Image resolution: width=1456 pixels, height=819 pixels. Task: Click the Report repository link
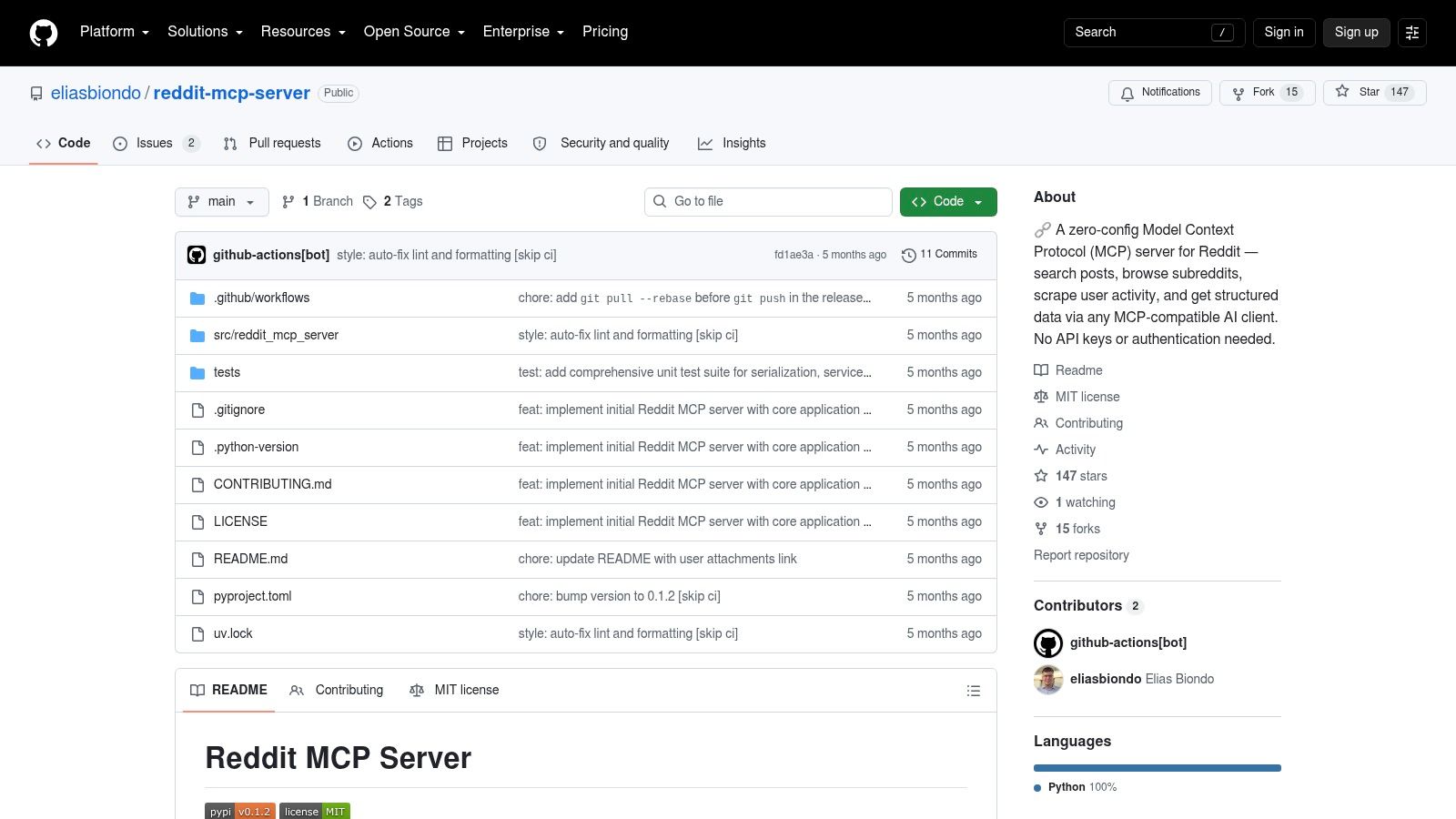pyautogui.click(x=1081, y=555)
